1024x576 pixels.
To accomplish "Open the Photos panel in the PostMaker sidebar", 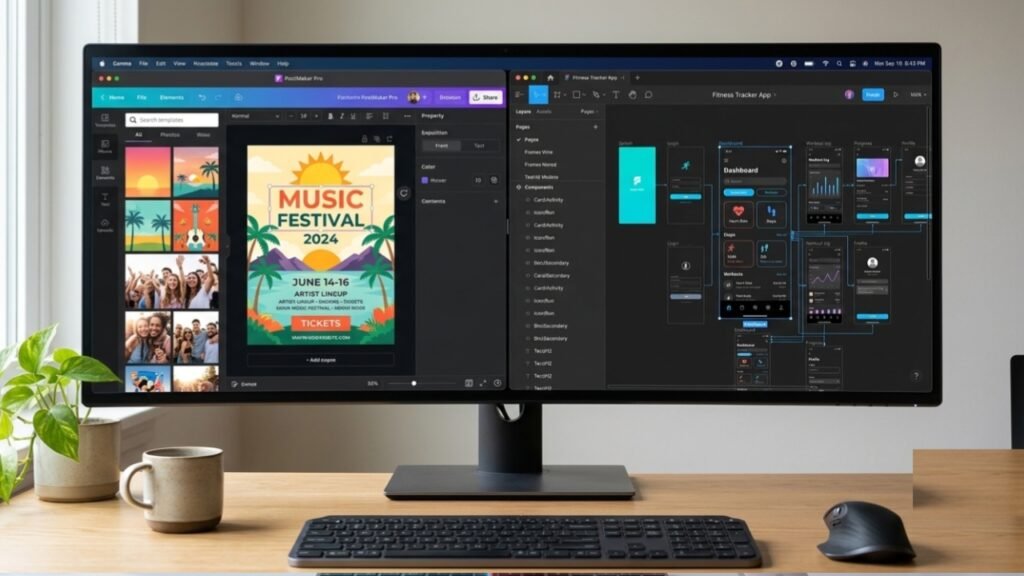I will tap(105, 146).
